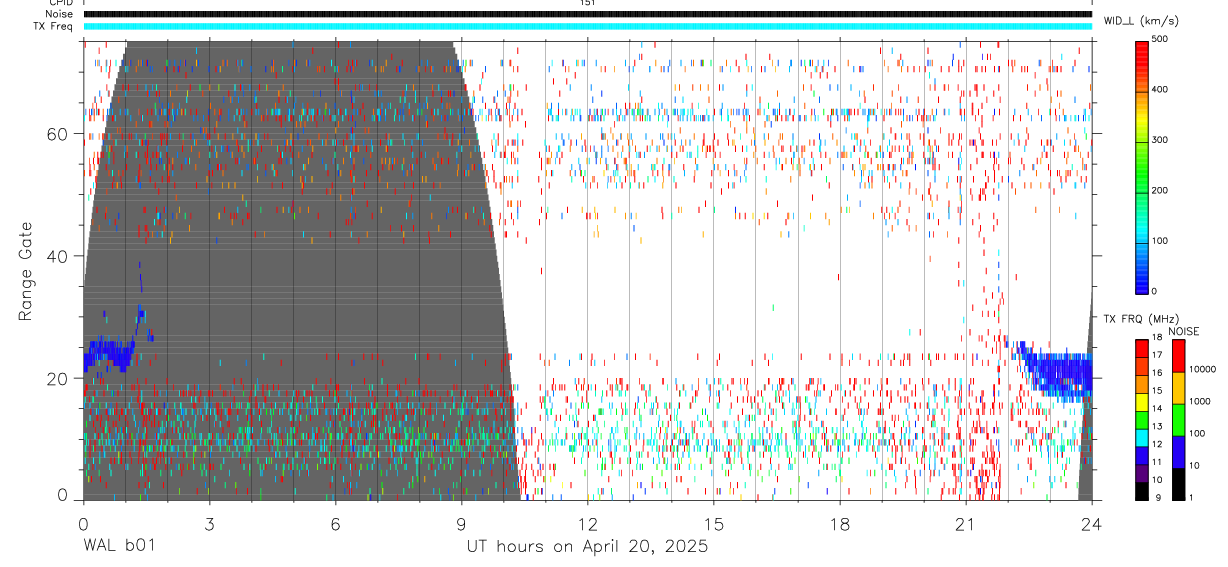Click the 15 tick on the UT hours axis

tap(713, 523)
